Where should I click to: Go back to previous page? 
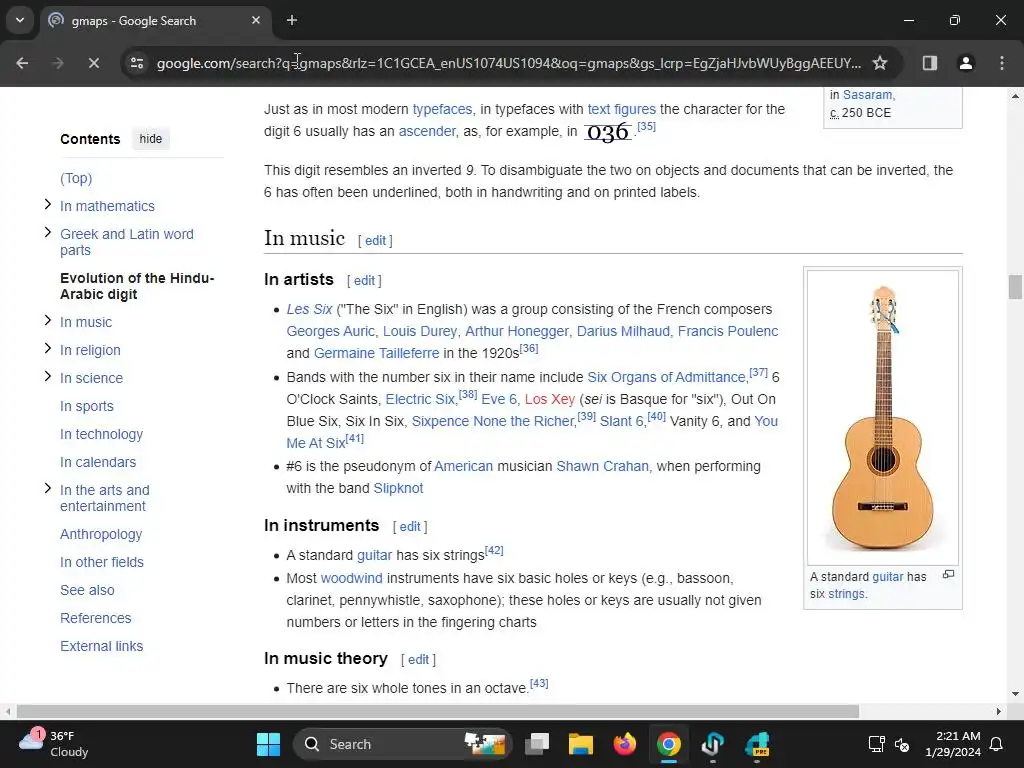click(22, 63)
